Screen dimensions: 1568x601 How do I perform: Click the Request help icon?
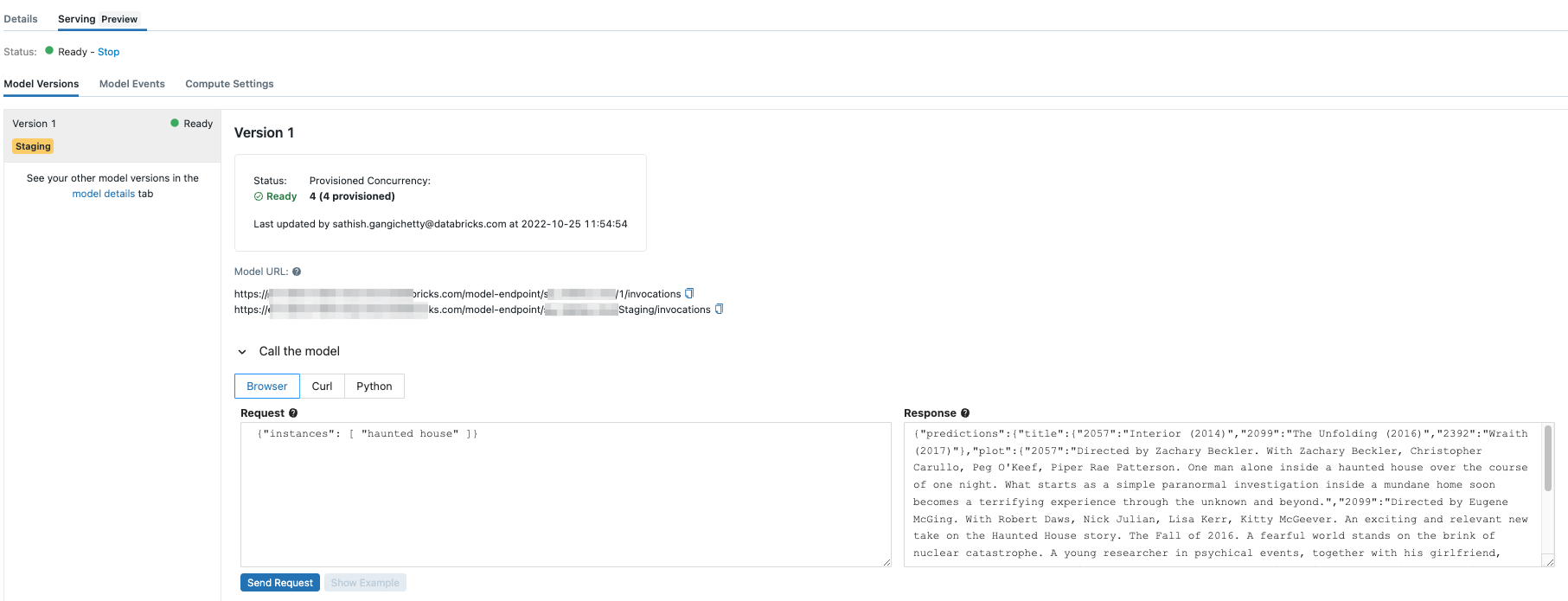[293, 413]
